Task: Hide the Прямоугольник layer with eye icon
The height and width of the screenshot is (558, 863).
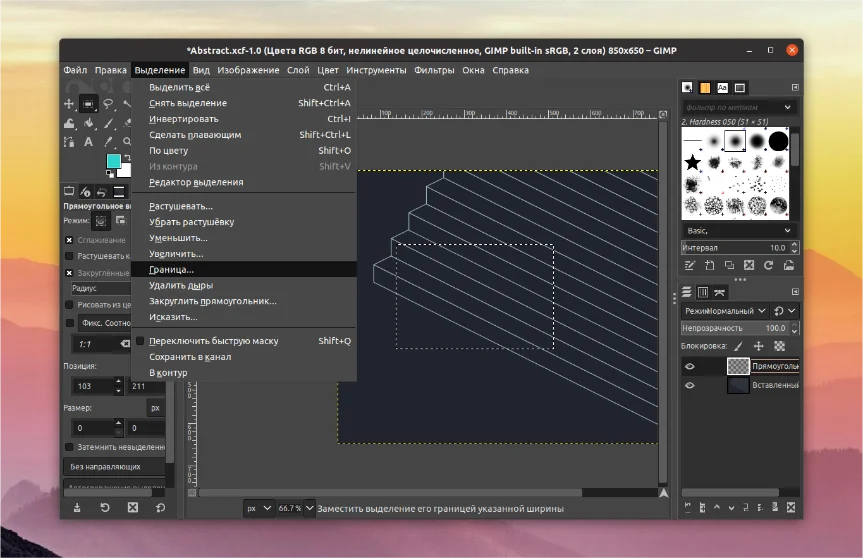Action: [690, 366]
